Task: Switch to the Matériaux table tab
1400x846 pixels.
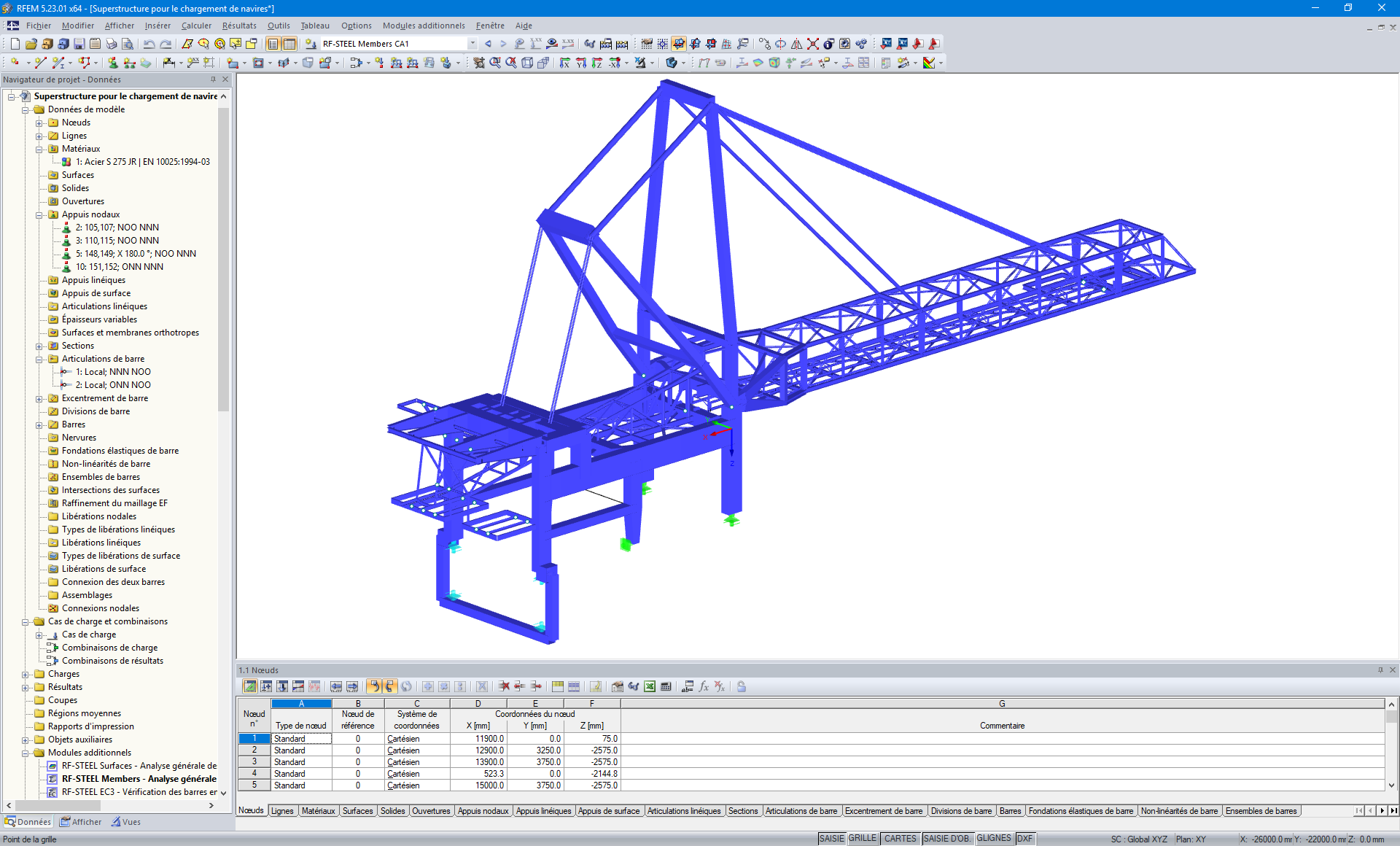Action: pos(319,810)
